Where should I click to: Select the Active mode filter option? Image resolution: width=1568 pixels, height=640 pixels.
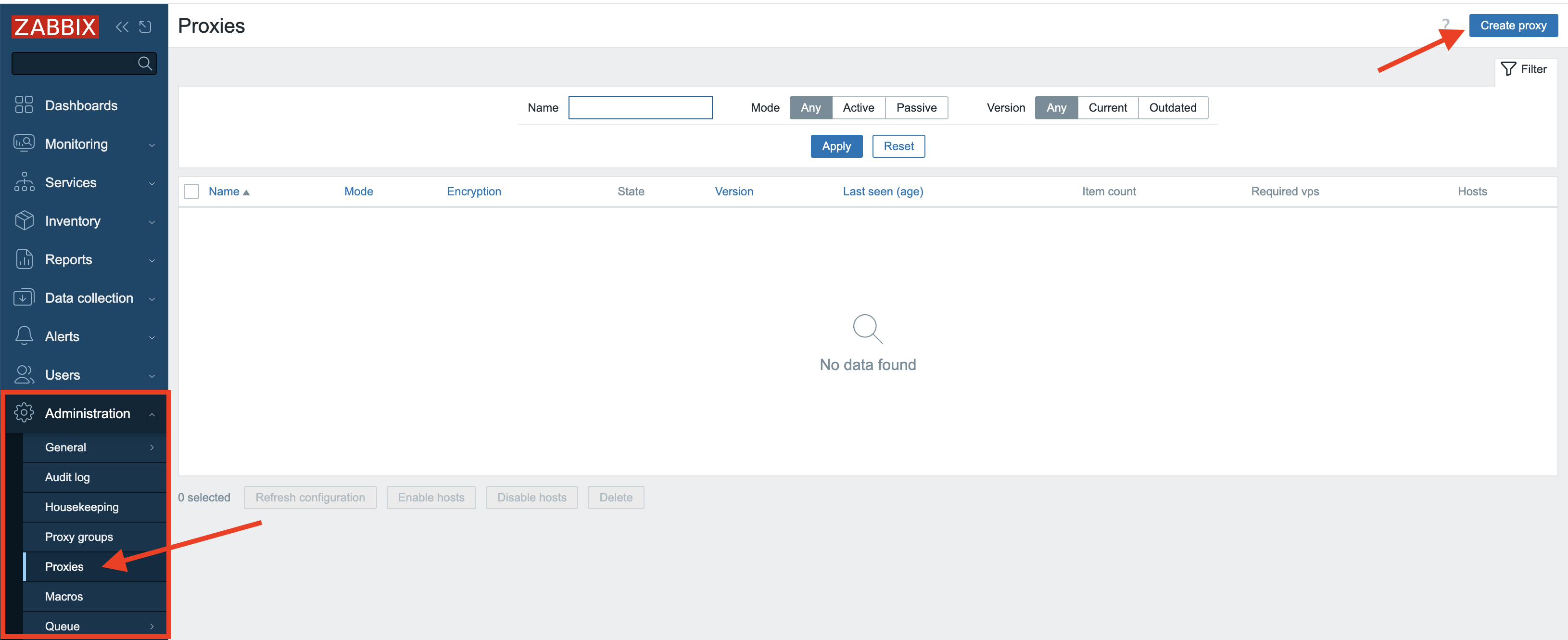858,108
